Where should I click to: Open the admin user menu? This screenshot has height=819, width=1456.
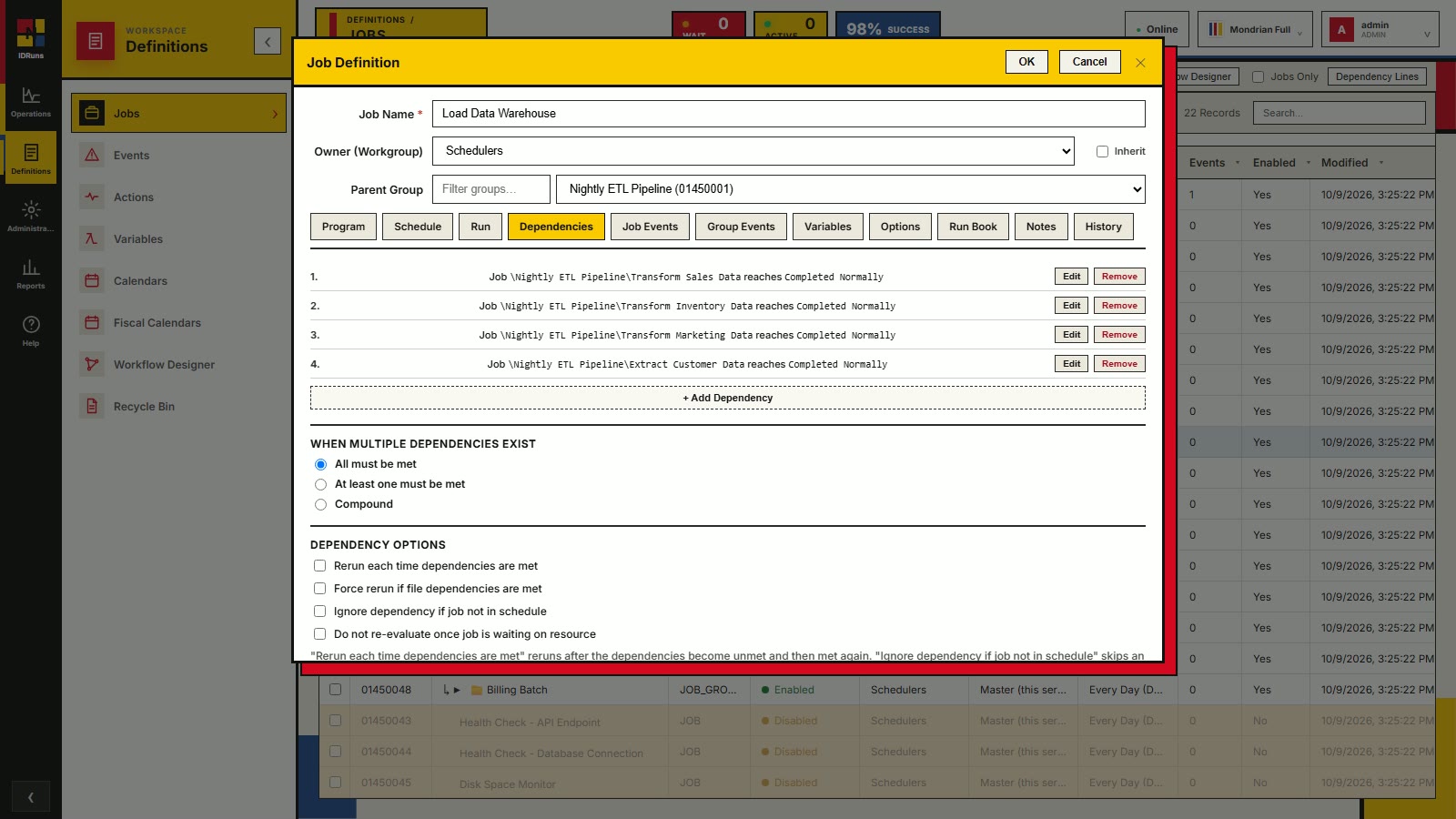(x=1380, y=29)
